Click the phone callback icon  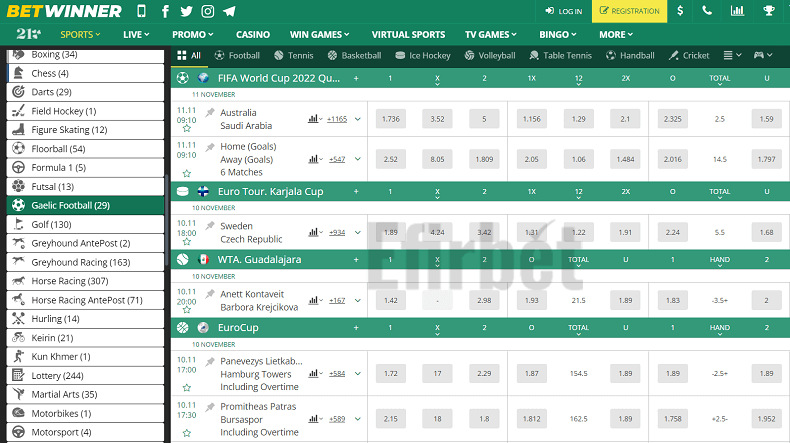(707, 11)
